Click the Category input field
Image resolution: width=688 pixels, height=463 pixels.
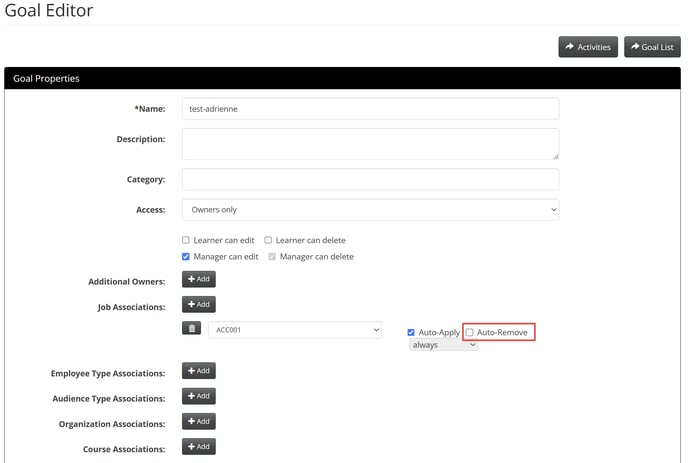(x=370, y=179)
